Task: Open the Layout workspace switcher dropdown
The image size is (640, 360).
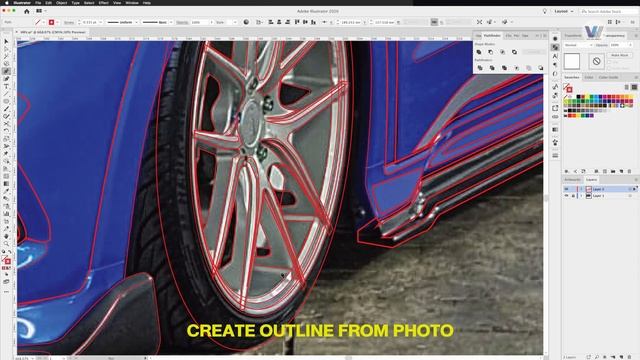Action: click(x=564, y=11)
